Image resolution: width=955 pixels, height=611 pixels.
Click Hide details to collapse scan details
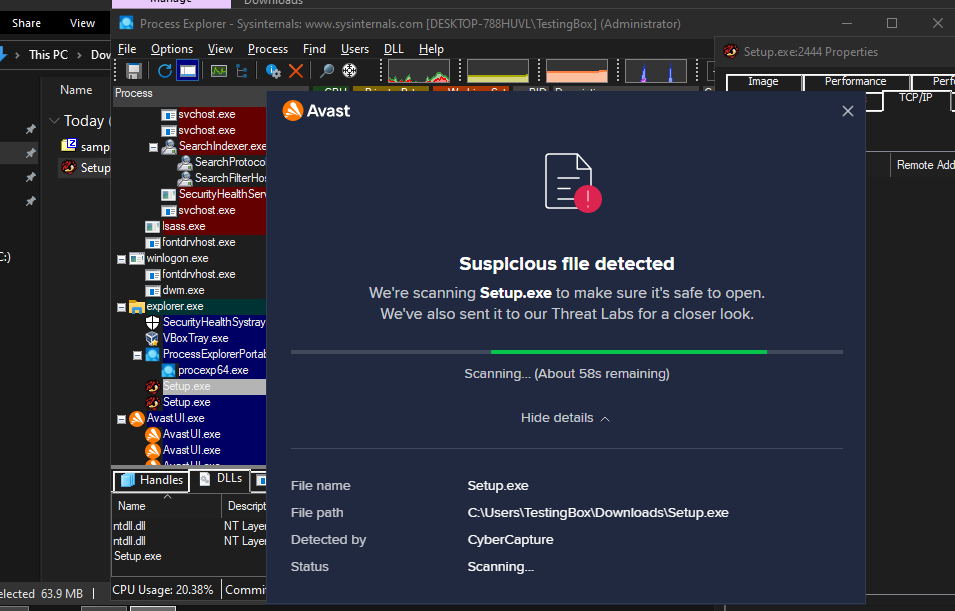coord(565,418)
